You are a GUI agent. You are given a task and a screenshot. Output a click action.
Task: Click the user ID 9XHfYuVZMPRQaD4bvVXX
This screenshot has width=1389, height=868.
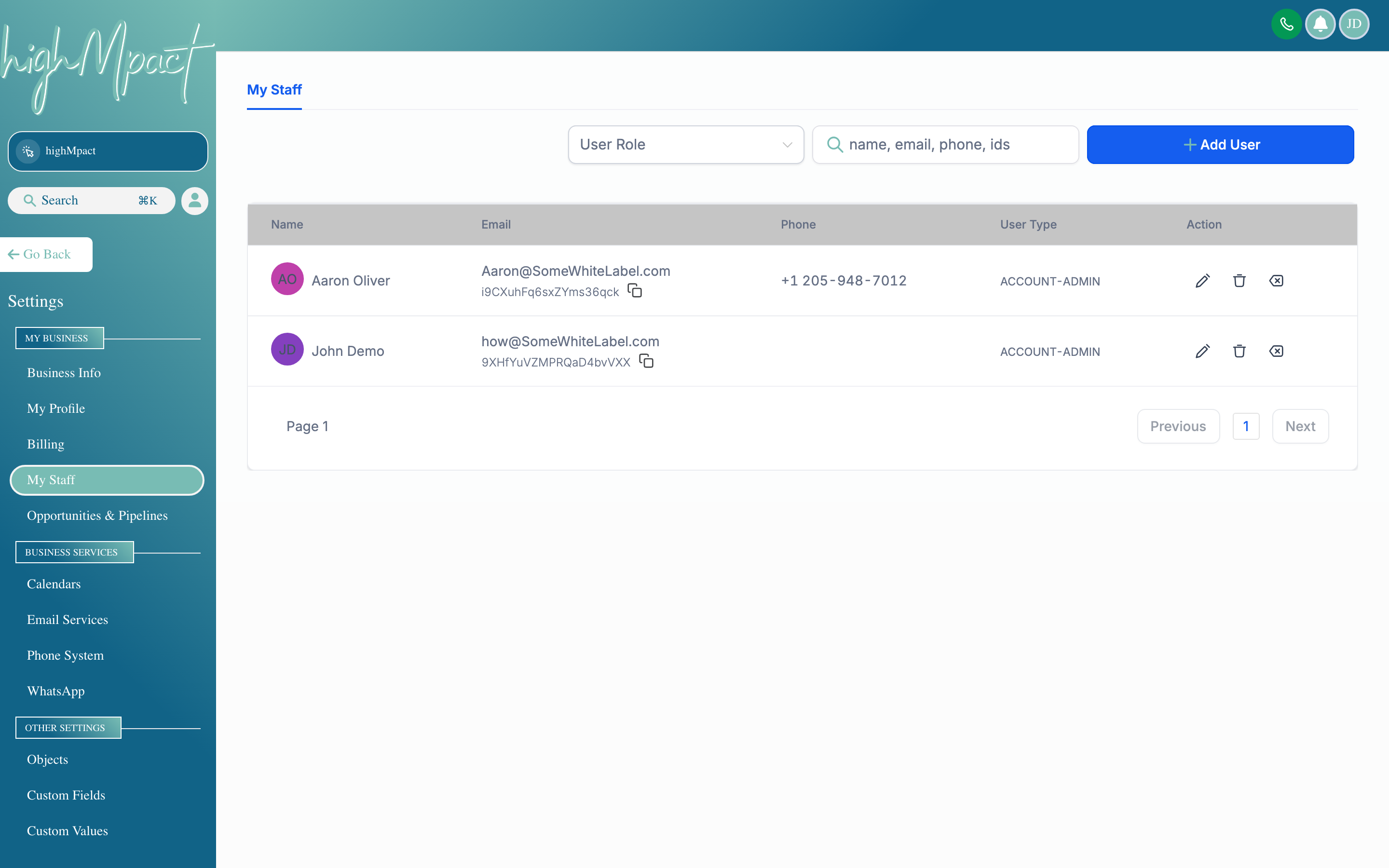click(x=556, y=362)
